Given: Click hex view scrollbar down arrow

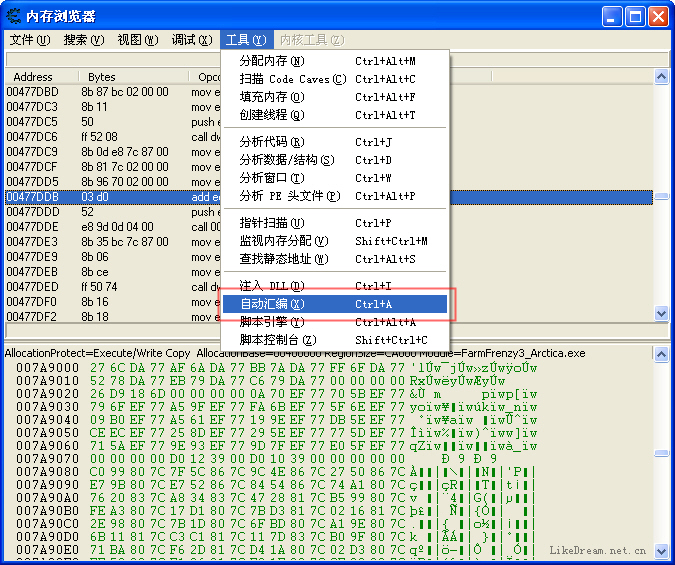Looking at the screenshot, I should tap(662, 550).
